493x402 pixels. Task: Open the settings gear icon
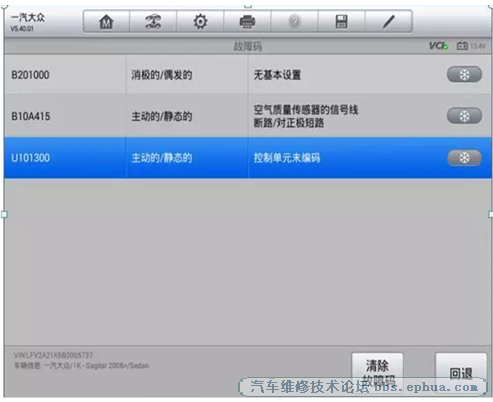[200, 22]
